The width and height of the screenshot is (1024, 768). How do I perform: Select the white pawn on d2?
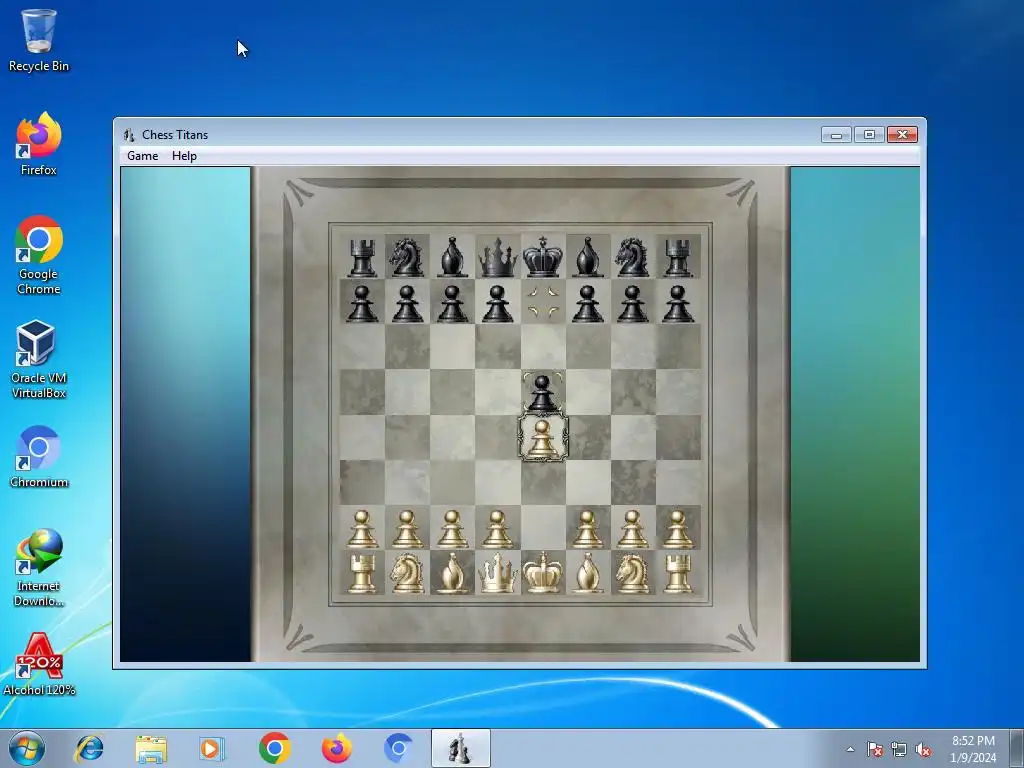498,529
